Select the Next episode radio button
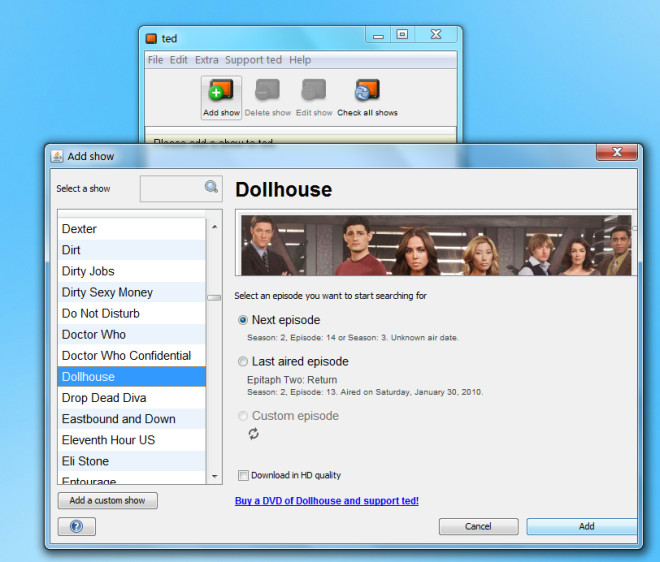Screen dimensions: 660x562 [243, 320]
